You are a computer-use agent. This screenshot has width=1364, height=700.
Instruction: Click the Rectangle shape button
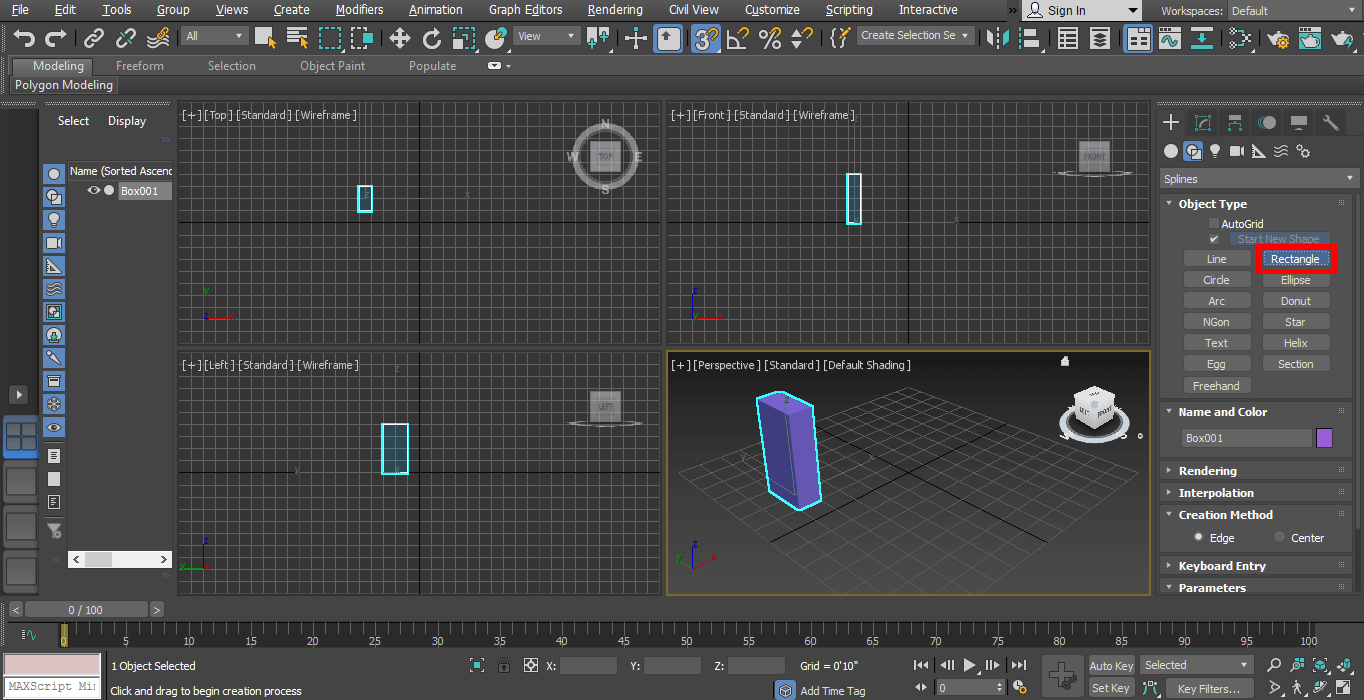[1296, 258]
